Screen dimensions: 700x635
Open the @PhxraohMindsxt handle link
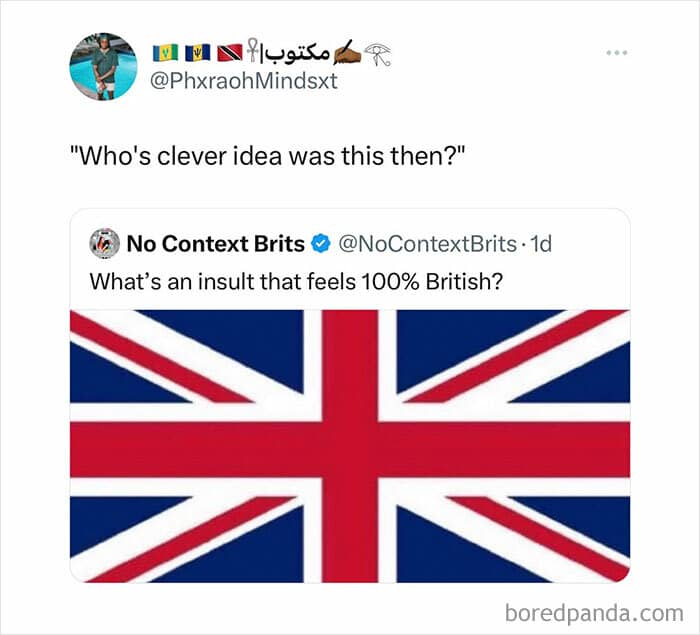tap(242, 81)
